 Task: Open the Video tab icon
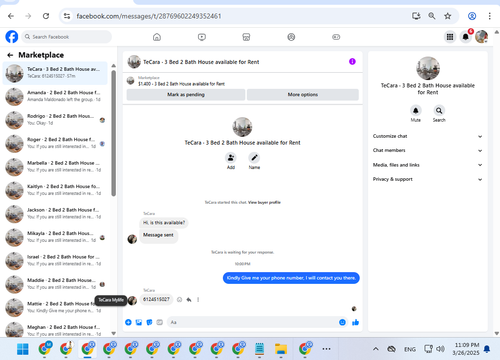point(202,37)
